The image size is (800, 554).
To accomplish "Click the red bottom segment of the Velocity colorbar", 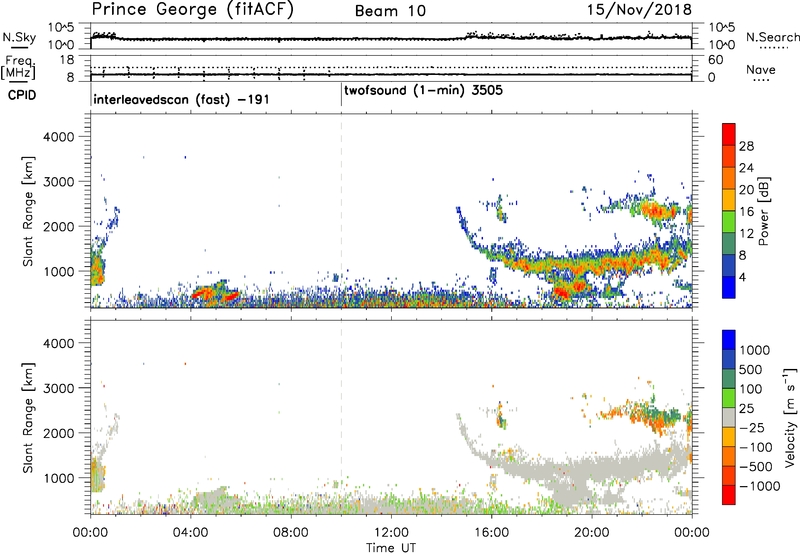I will coord(729,495).
